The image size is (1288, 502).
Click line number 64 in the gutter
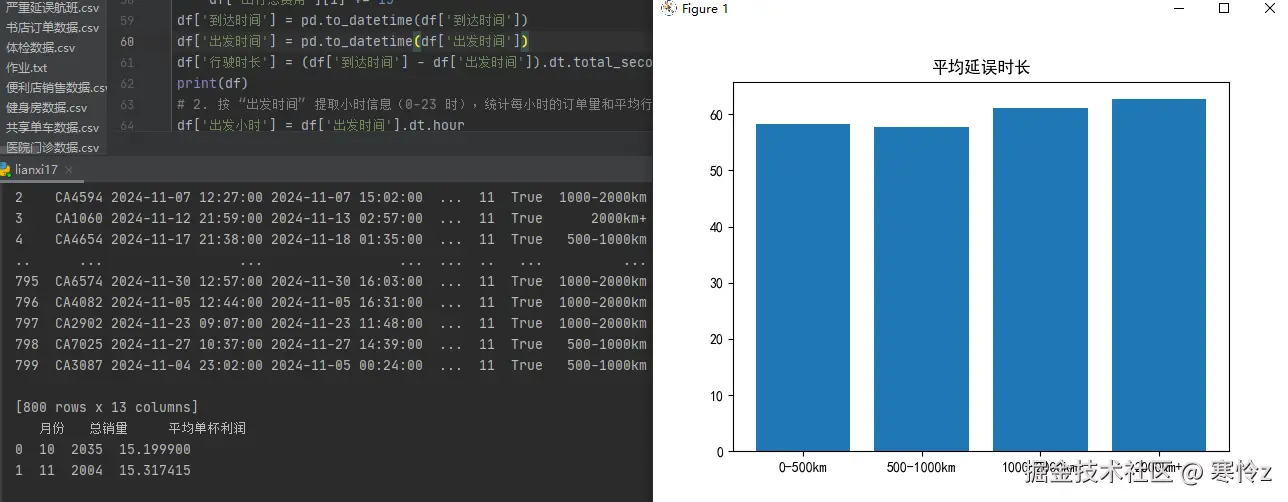tap(126, 125)
